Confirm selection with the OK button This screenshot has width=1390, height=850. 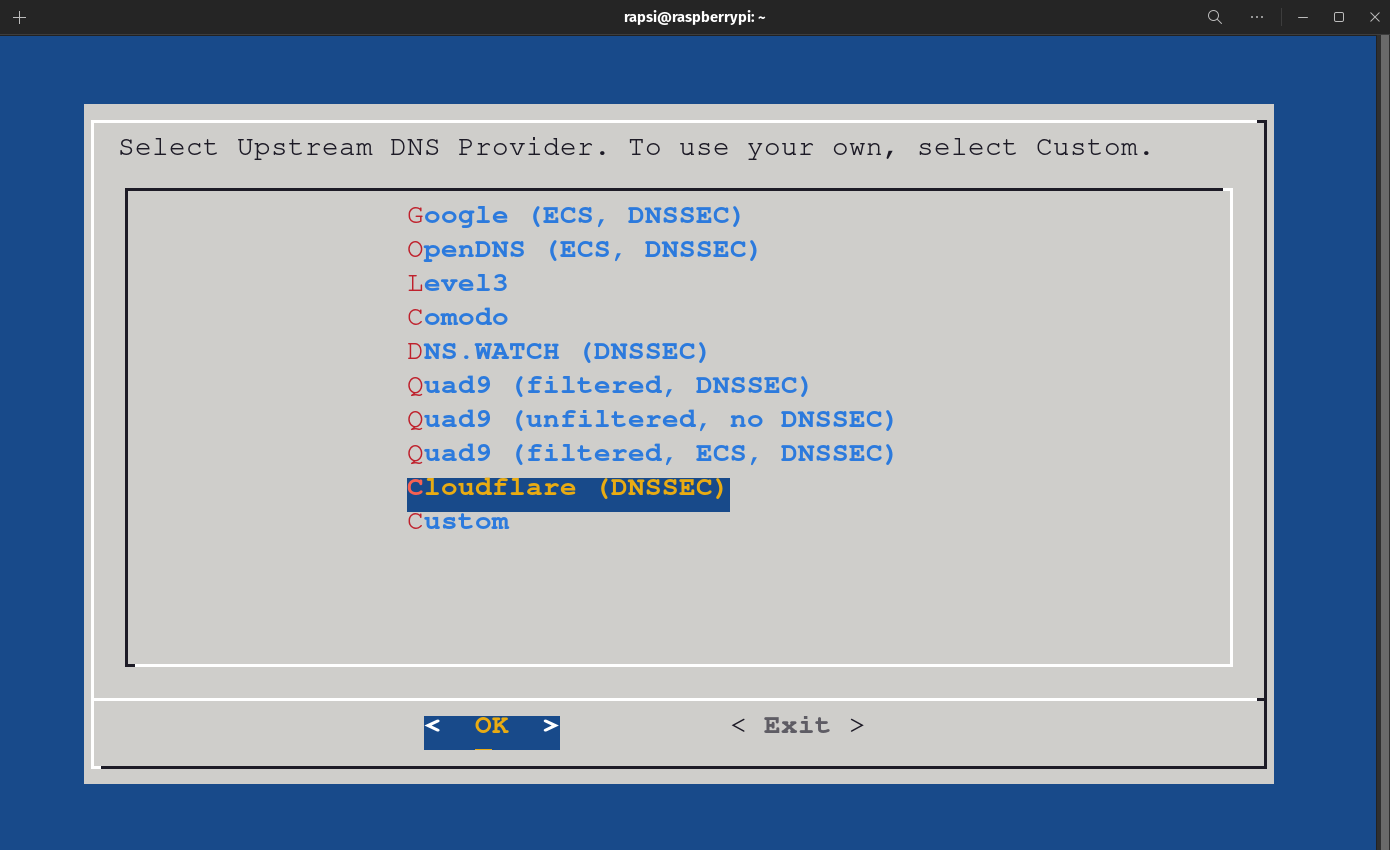pos(492,732)
